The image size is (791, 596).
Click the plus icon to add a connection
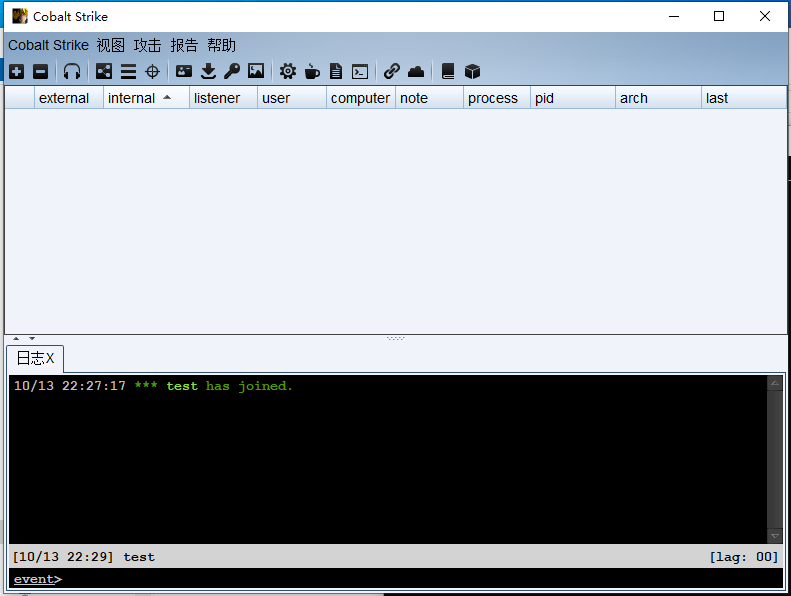[x=17, y=71]
